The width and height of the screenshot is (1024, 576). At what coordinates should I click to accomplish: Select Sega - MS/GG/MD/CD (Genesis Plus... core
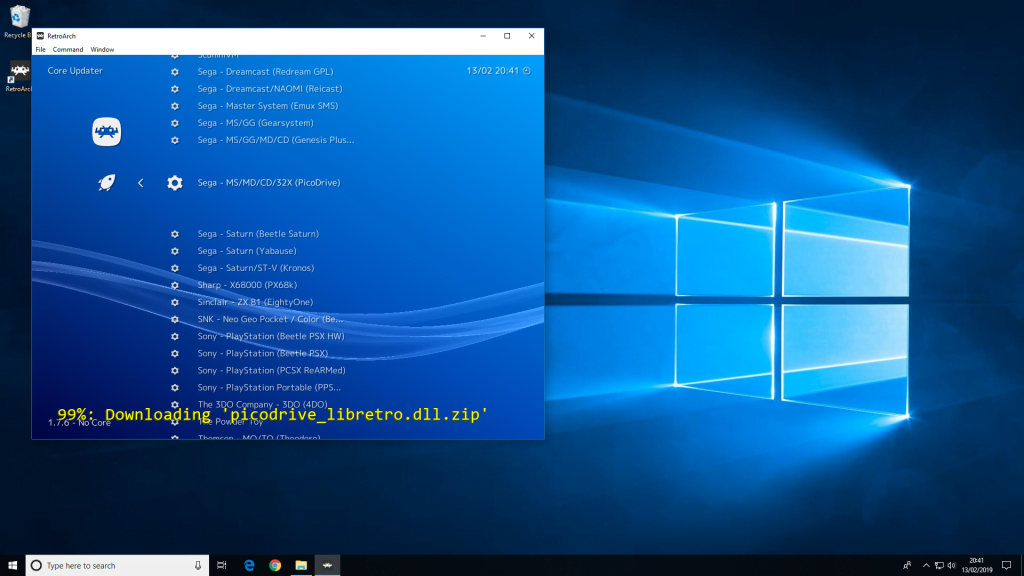coord(276,140)
